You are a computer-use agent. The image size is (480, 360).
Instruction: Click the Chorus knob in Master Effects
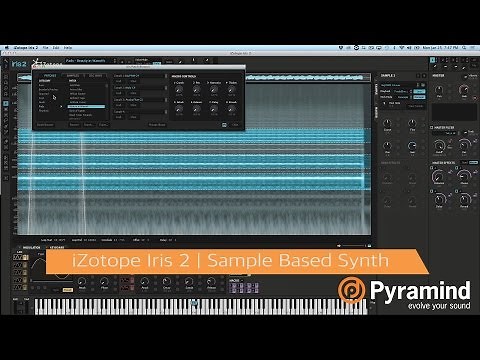point(464,176)
